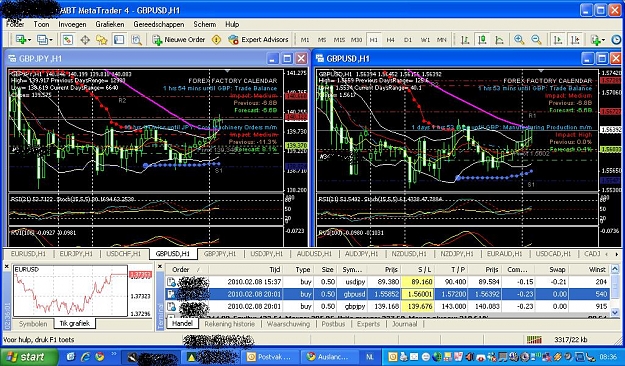This screenshot has width=625, height=366.
Task: Toggle the Navigator star-folder icon
Action: [x=102, y=39]
